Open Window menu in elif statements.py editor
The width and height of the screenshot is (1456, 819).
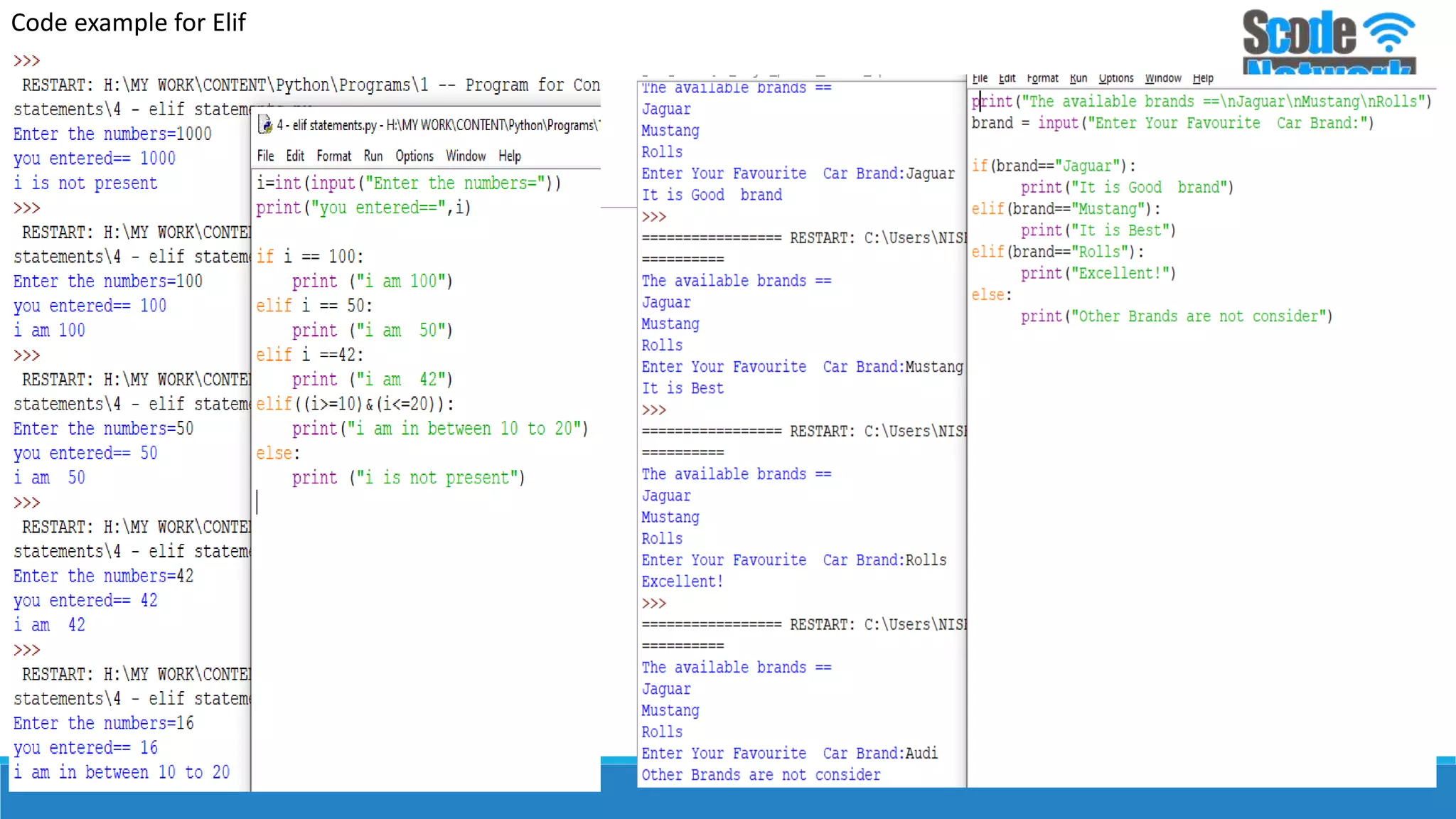pyautogui.click(x=466, y=156)
